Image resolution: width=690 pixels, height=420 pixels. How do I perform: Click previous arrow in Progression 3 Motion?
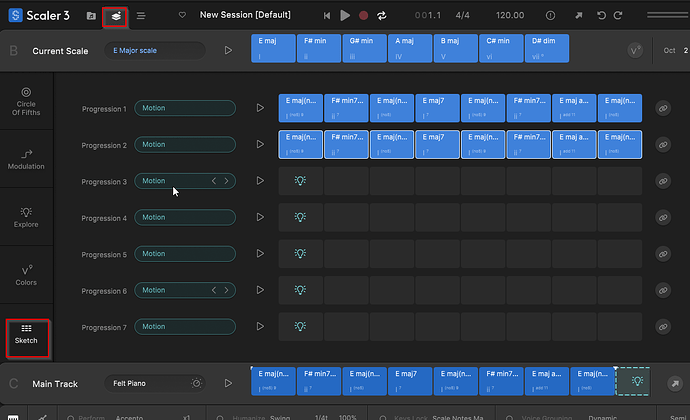click(x=214, y=181)
